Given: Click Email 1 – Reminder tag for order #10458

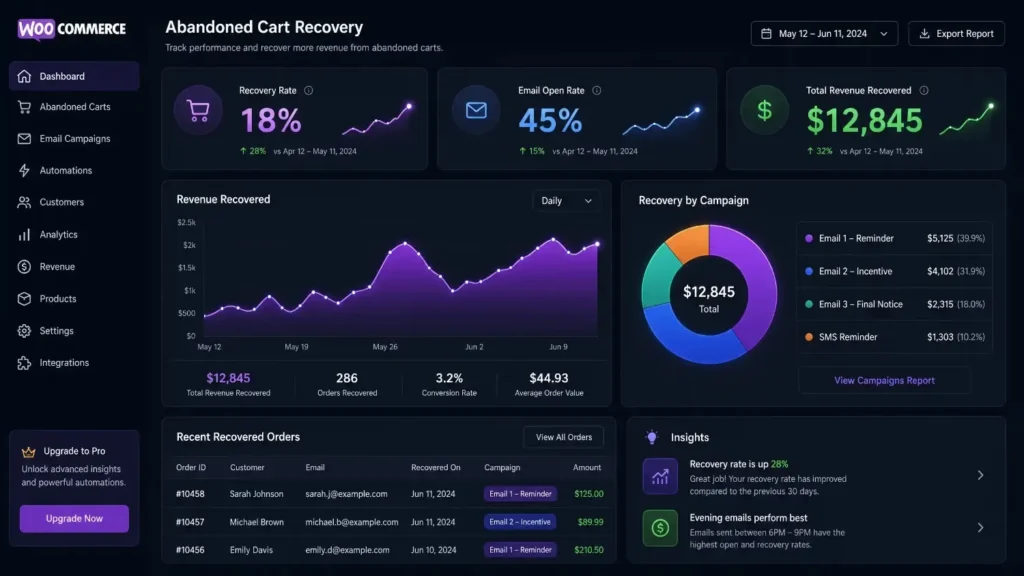Looking at the screenshot, I should click(x=520, y=494).
